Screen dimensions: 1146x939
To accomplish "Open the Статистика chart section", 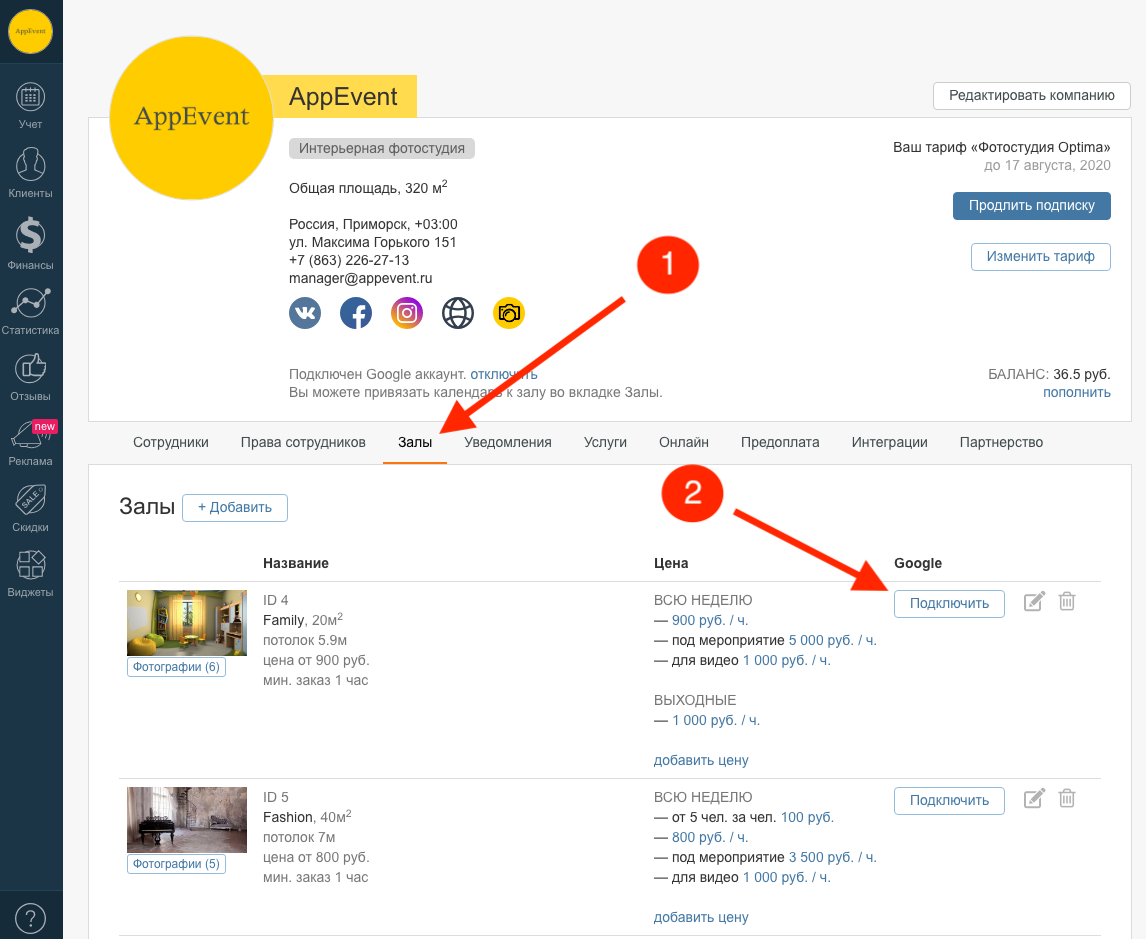I will (x=30, y=311).
